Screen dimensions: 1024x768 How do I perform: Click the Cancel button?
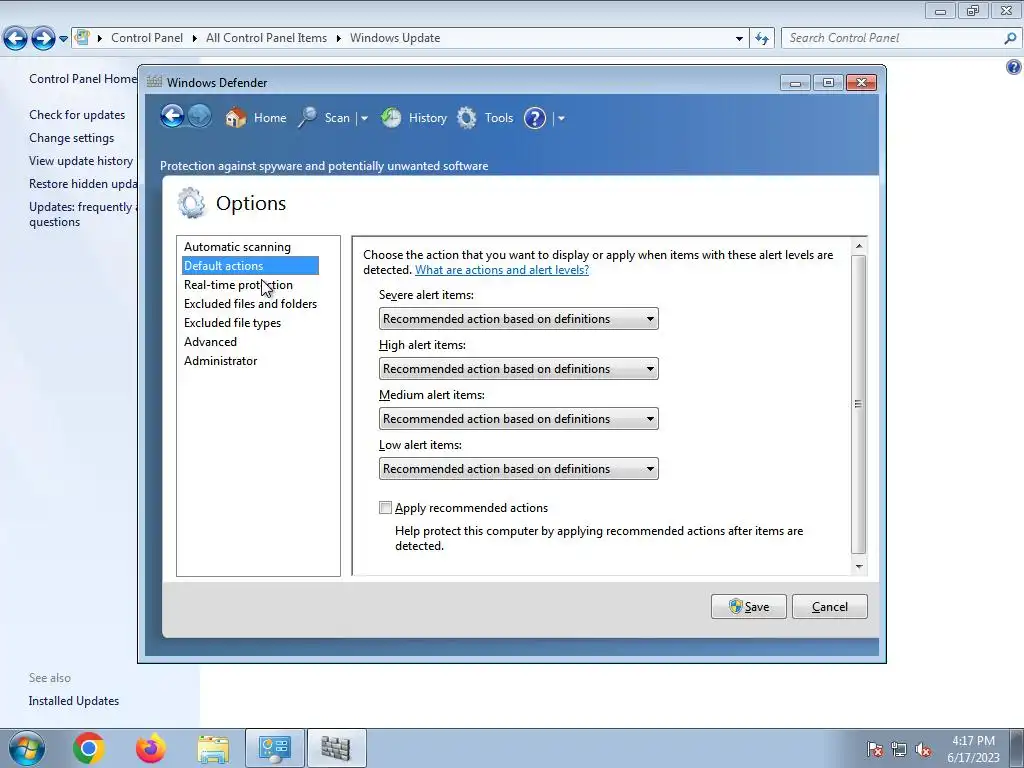829,607
